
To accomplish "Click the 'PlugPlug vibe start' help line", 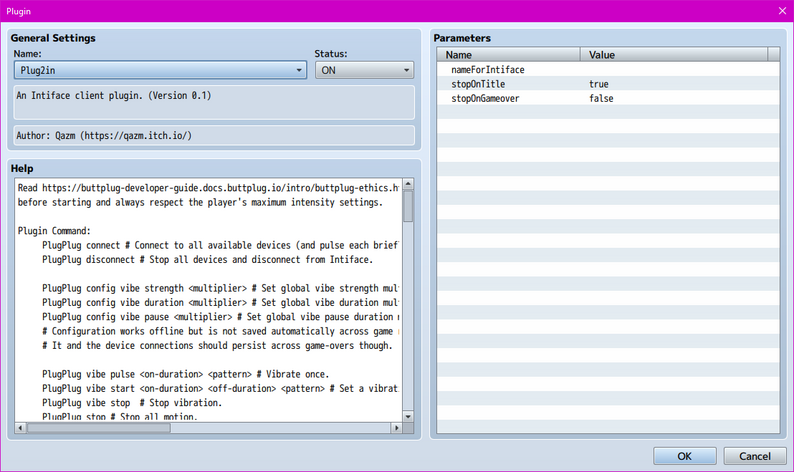I will pyautogui.click(x=220, y=388).
